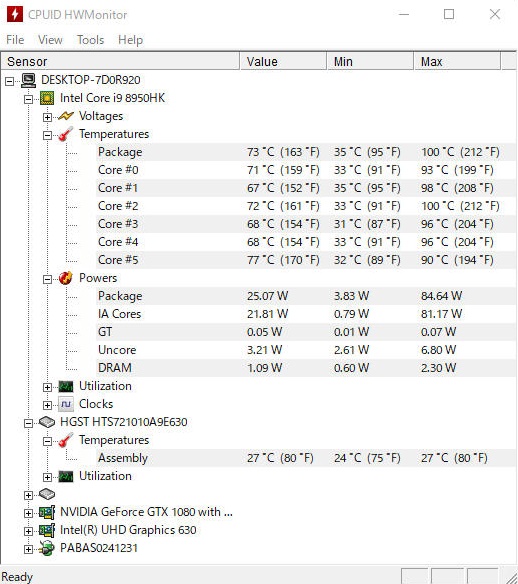
Task: Click the HGST hard drive icon
Action: [x=47, y=422]
